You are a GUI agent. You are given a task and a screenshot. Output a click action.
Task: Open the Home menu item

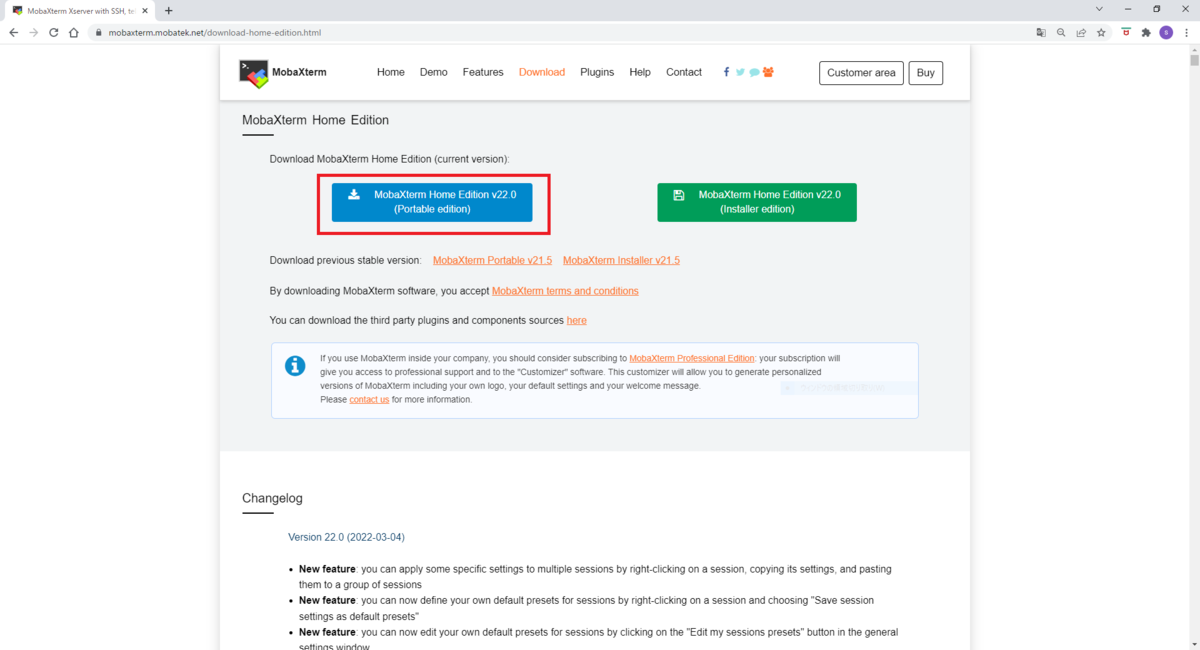point(391,72)
